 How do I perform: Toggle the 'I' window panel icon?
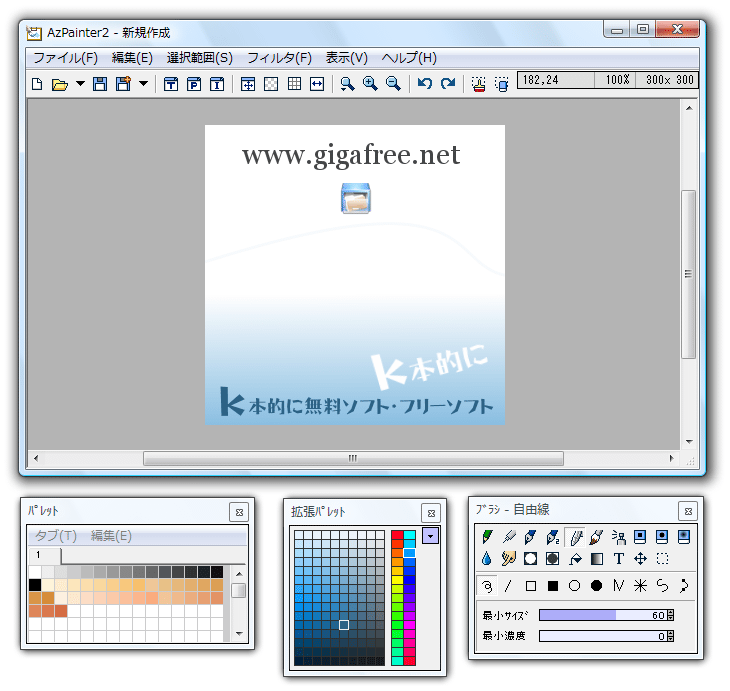(x=217, y=84)
